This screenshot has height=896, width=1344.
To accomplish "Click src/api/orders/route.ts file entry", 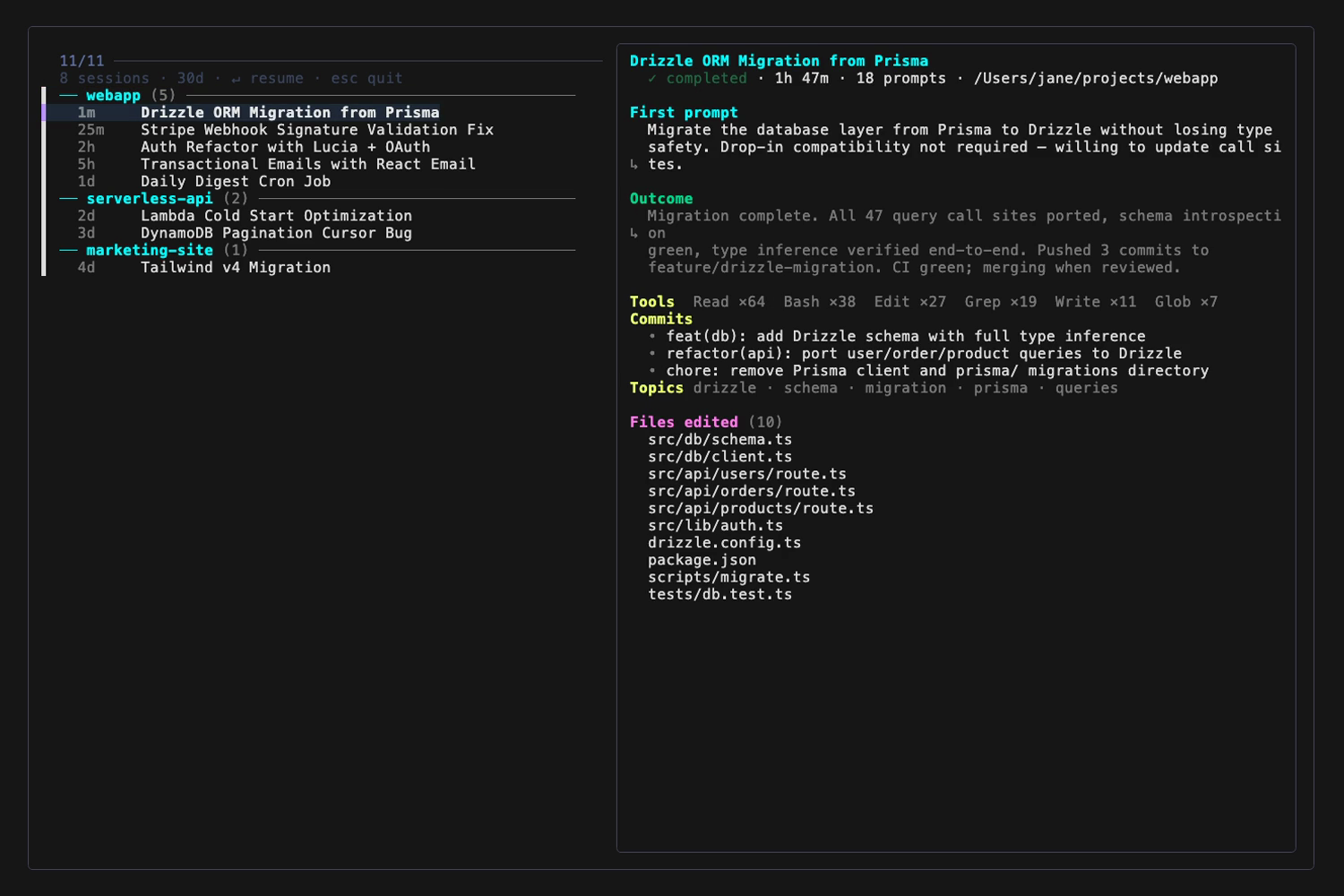I will (x=752, y=491).
